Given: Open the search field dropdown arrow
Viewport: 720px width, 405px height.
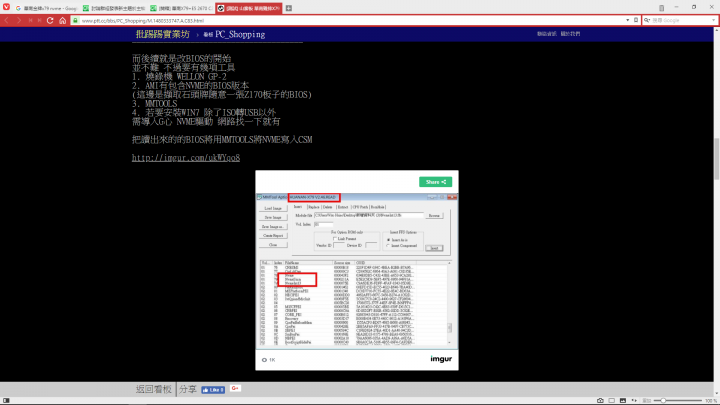Looking at the screenshot, I should pyautogui.click(x=713, y=21).
